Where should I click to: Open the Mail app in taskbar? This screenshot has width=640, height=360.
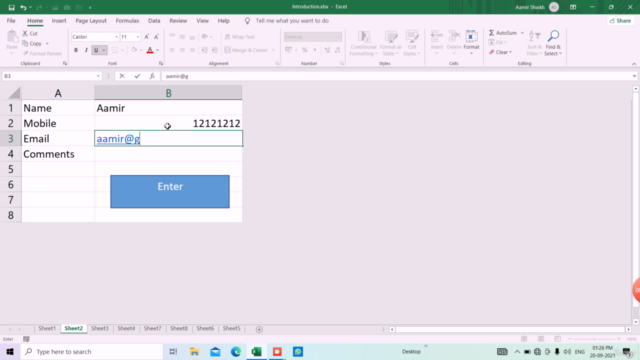tap(215, 351)
